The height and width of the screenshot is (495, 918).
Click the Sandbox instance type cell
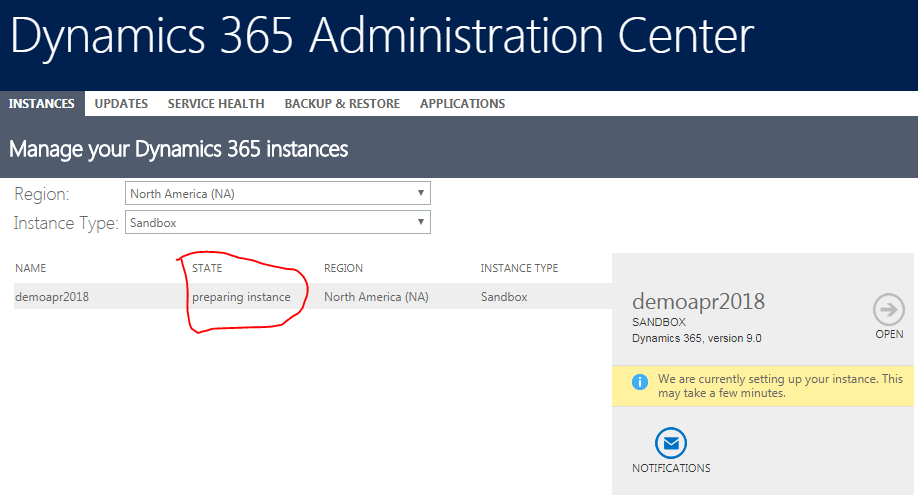tap(503, 297)
